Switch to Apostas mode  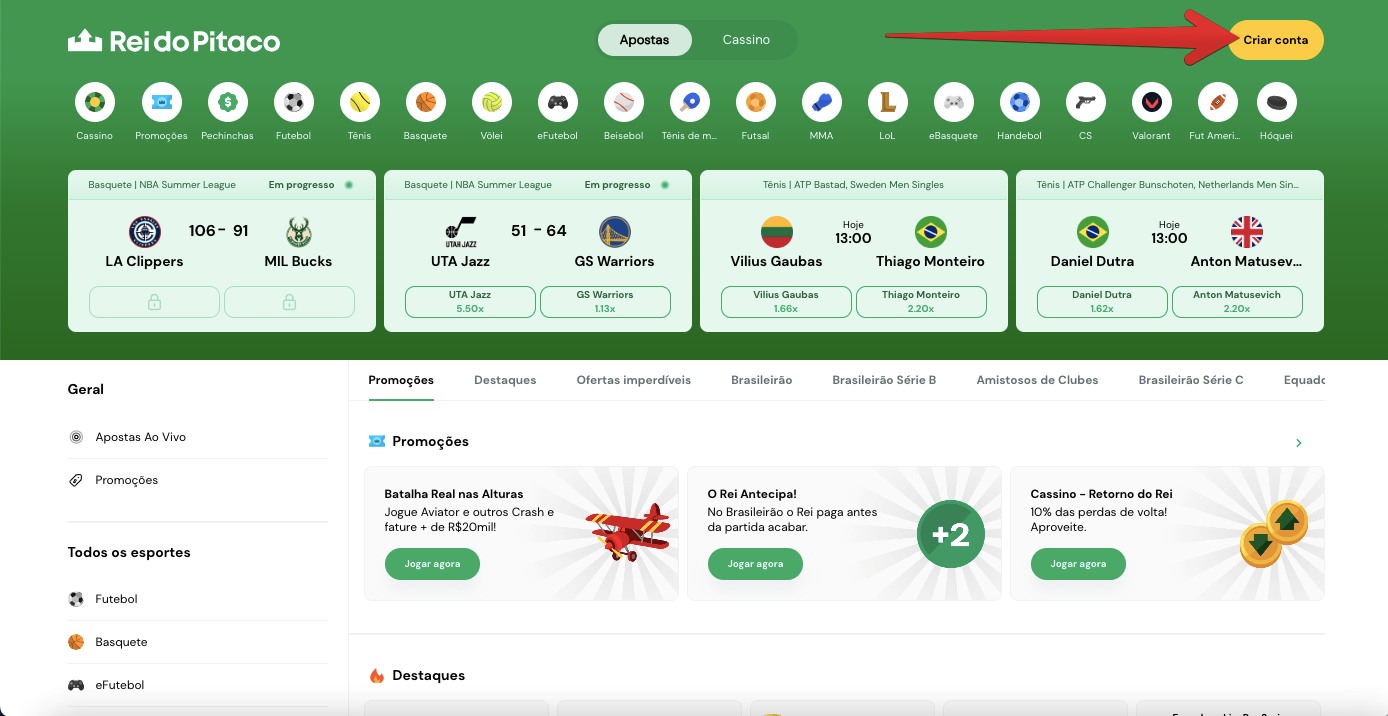(645, 40)
